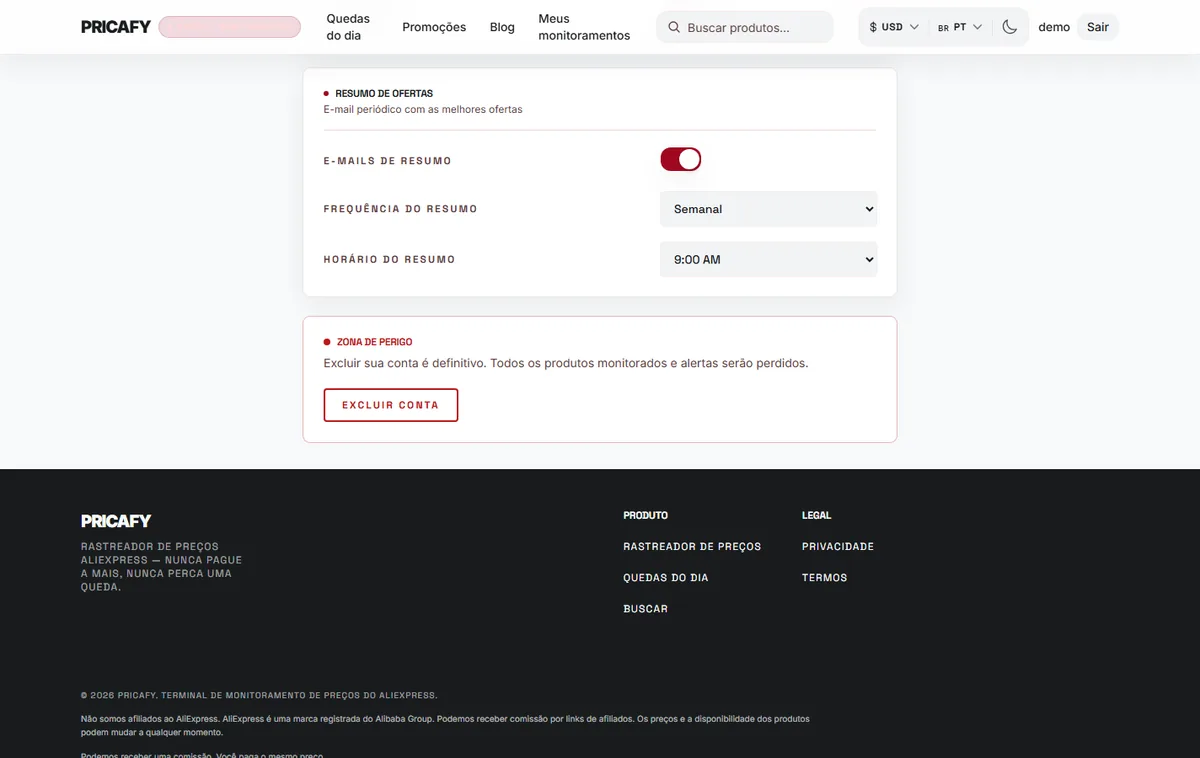Click the Sair logout button
Image resolution: width=1200 pixels, height=758 pixels.
[x=1098, y=27]
